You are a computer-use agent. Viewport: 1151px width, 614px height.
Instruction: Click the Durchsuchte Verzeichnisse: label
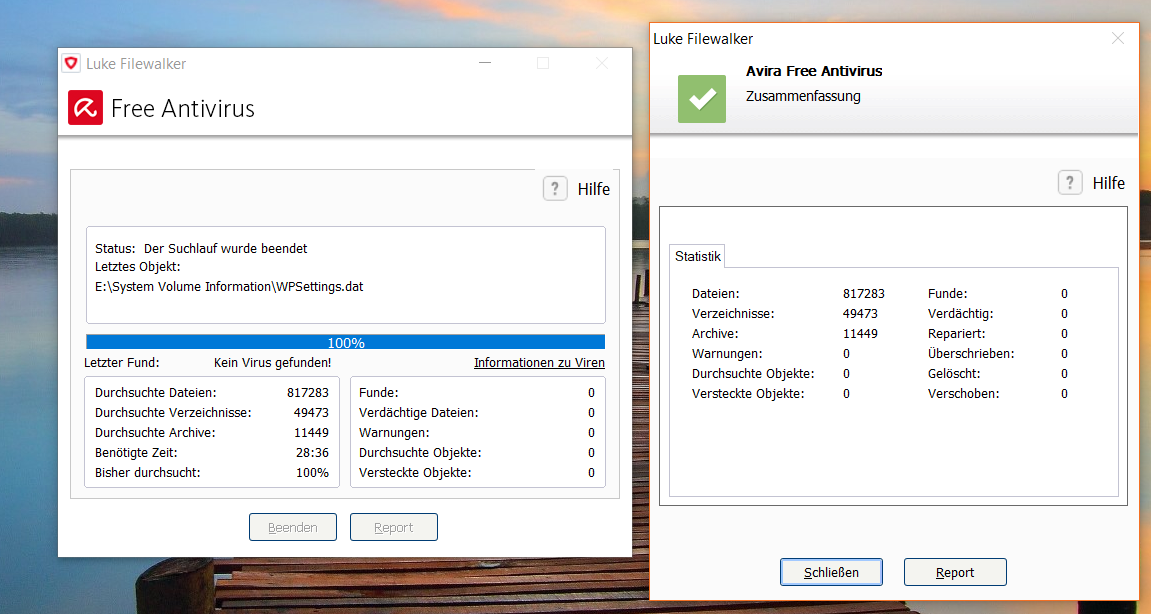[x=173, y=413]
